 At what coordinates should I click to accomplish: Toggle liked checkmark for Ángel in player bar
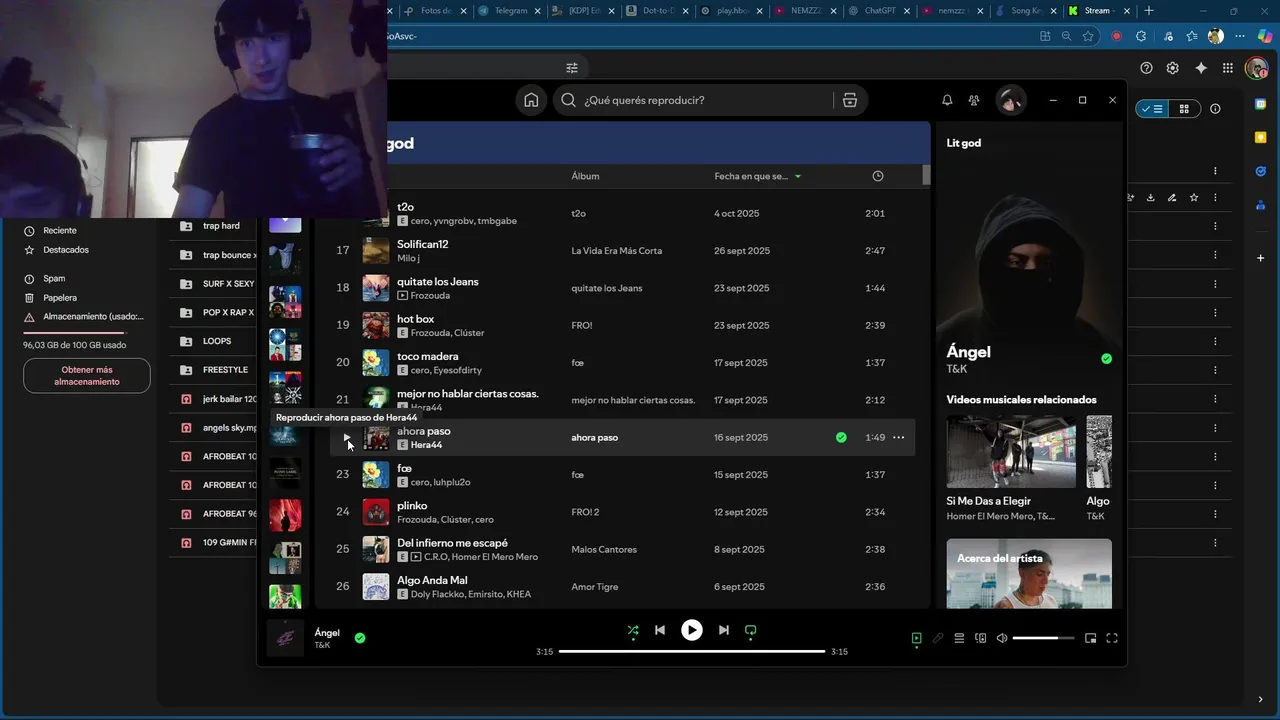[x=360, y=638]
